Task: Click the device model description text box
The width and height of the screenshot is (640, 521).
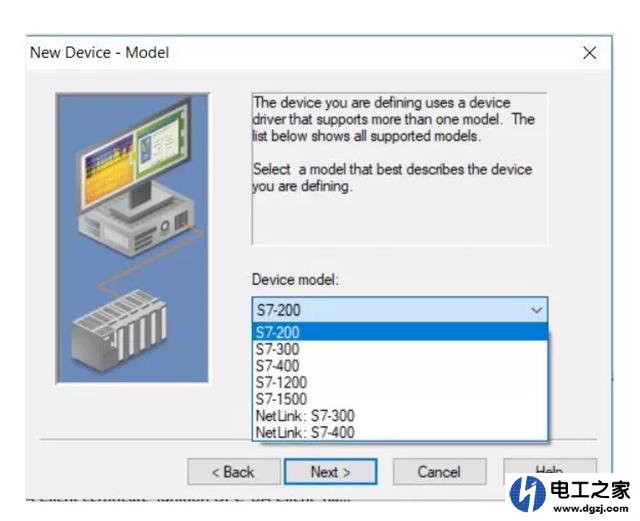Action: pyautogui.click(x=400, y=169)
